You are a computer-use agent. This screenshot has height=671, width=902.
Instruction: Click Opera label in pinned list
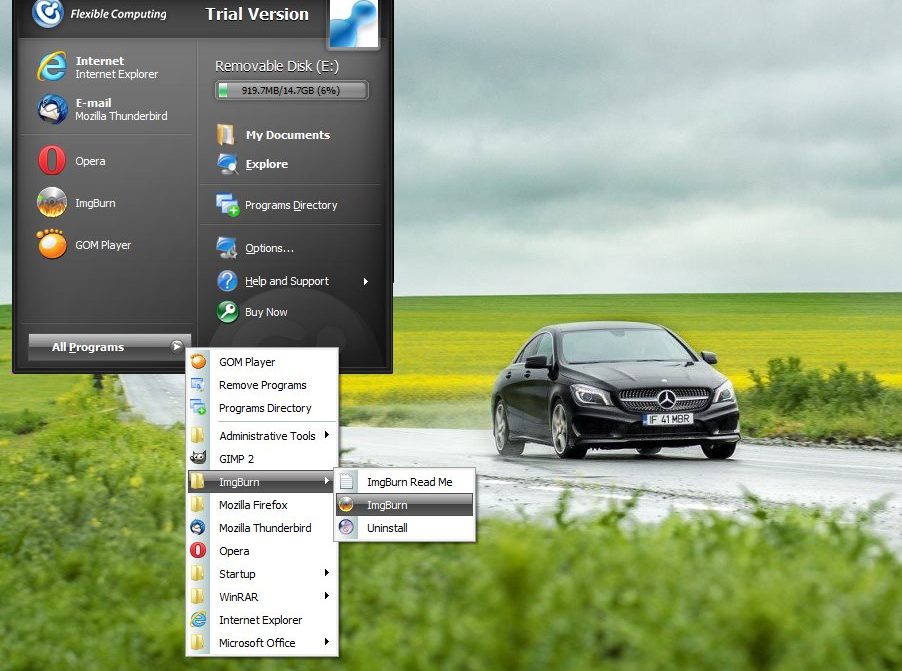pos(90,161)
